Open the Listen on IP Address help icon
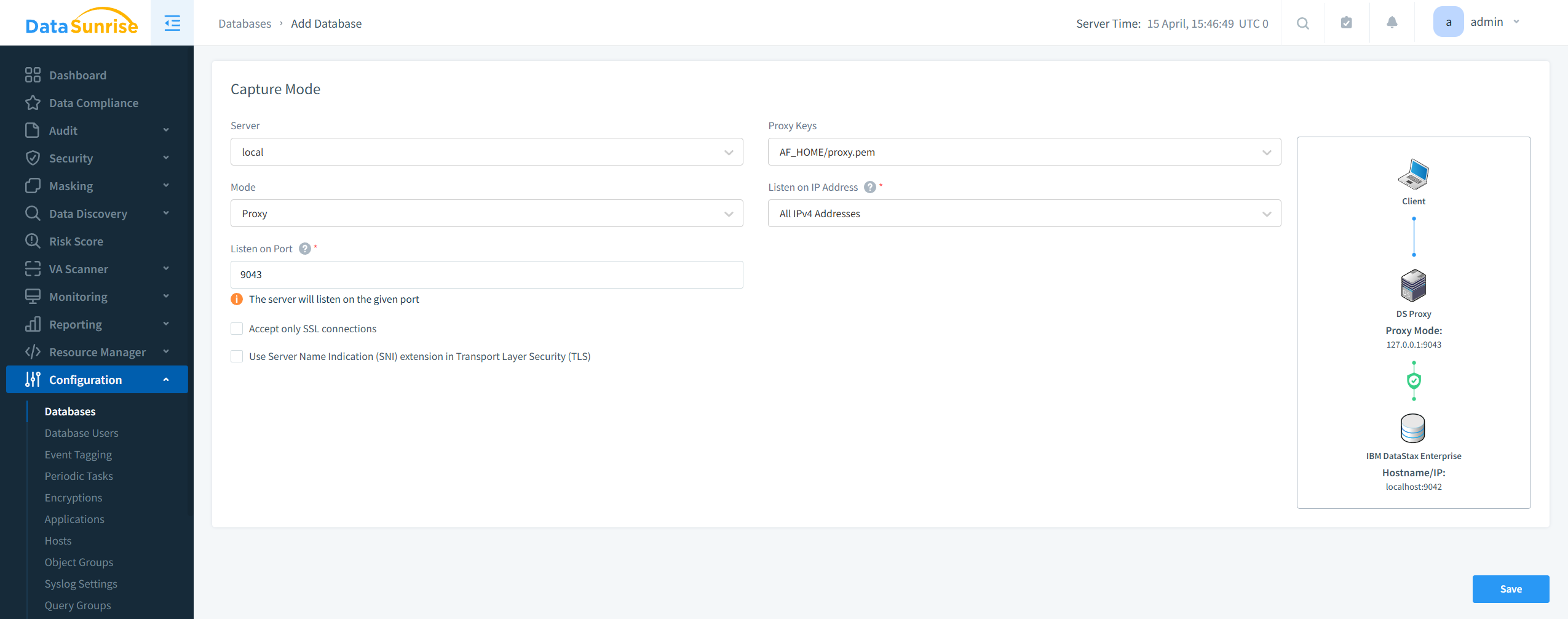1568x619 pixels. [869, 187]
